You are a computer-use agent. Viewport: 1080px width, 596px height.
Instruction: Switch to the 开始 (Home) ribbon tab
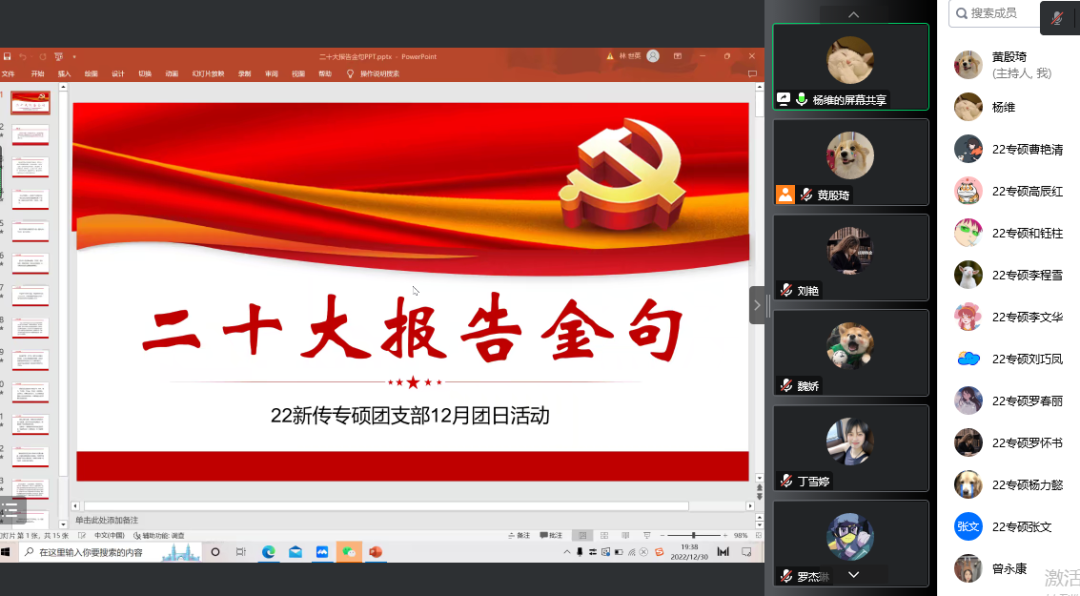tap(37, 74)
